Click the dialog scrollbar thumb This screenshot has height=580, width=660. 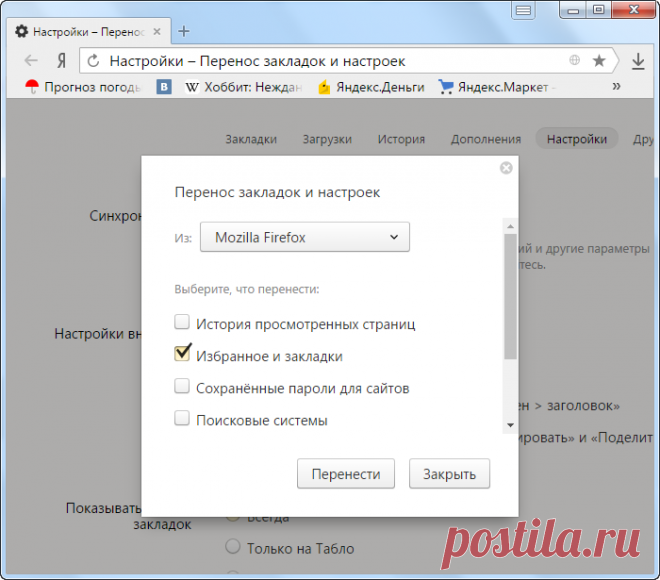point(511,297)
